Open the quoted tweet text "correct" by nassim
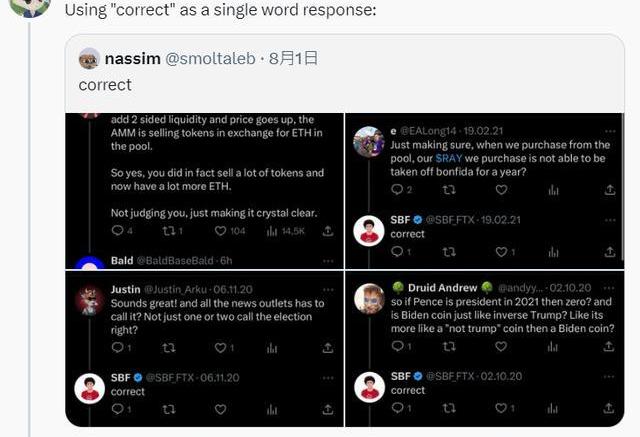The width and height of the screenshot is (640, 437). point(105,86)
